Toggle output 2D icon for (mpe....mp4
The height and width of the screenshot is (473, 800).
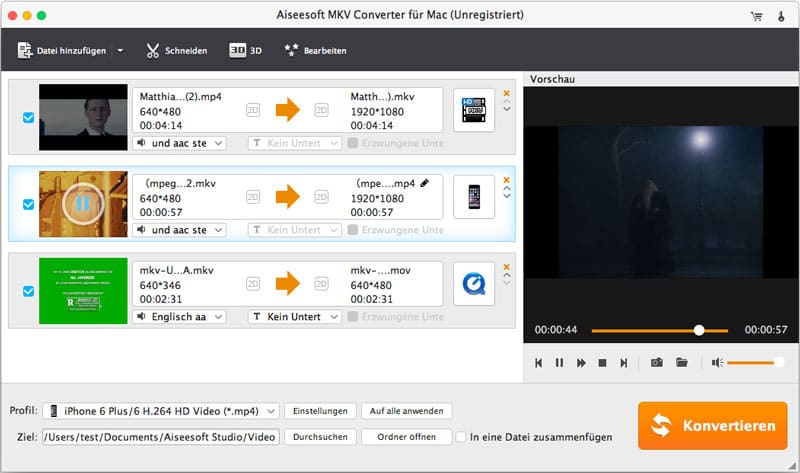tap(321, 197)
